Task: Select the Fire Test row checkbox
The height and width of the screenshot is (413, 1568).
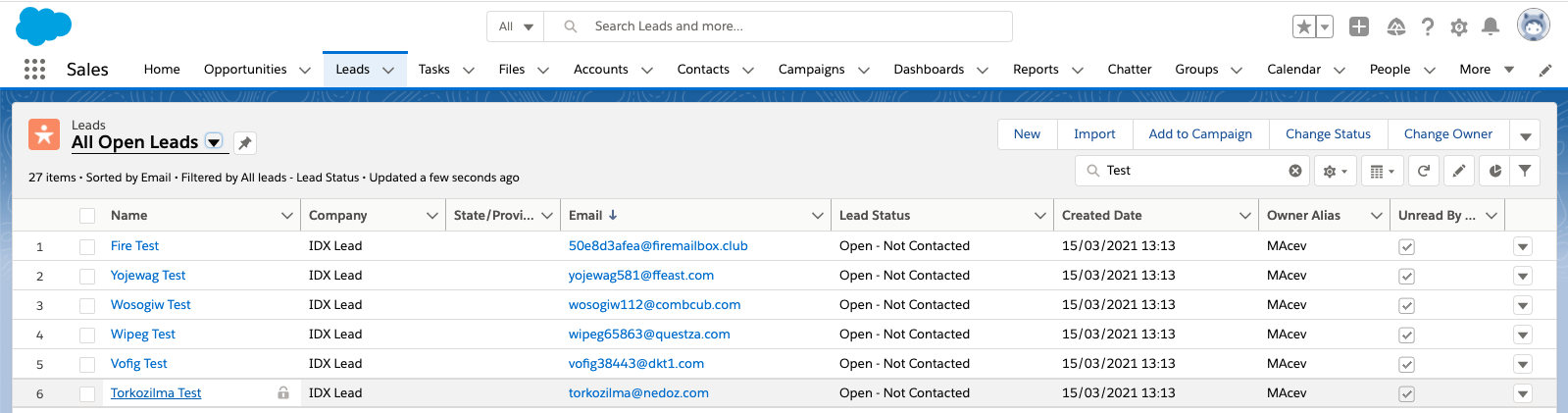Action: (87, 247)
